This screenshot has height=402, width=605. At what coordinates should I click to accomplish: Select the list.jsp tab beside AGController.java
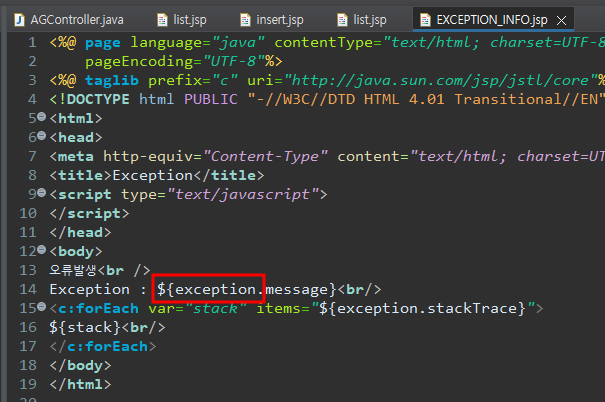click(181, 20)
